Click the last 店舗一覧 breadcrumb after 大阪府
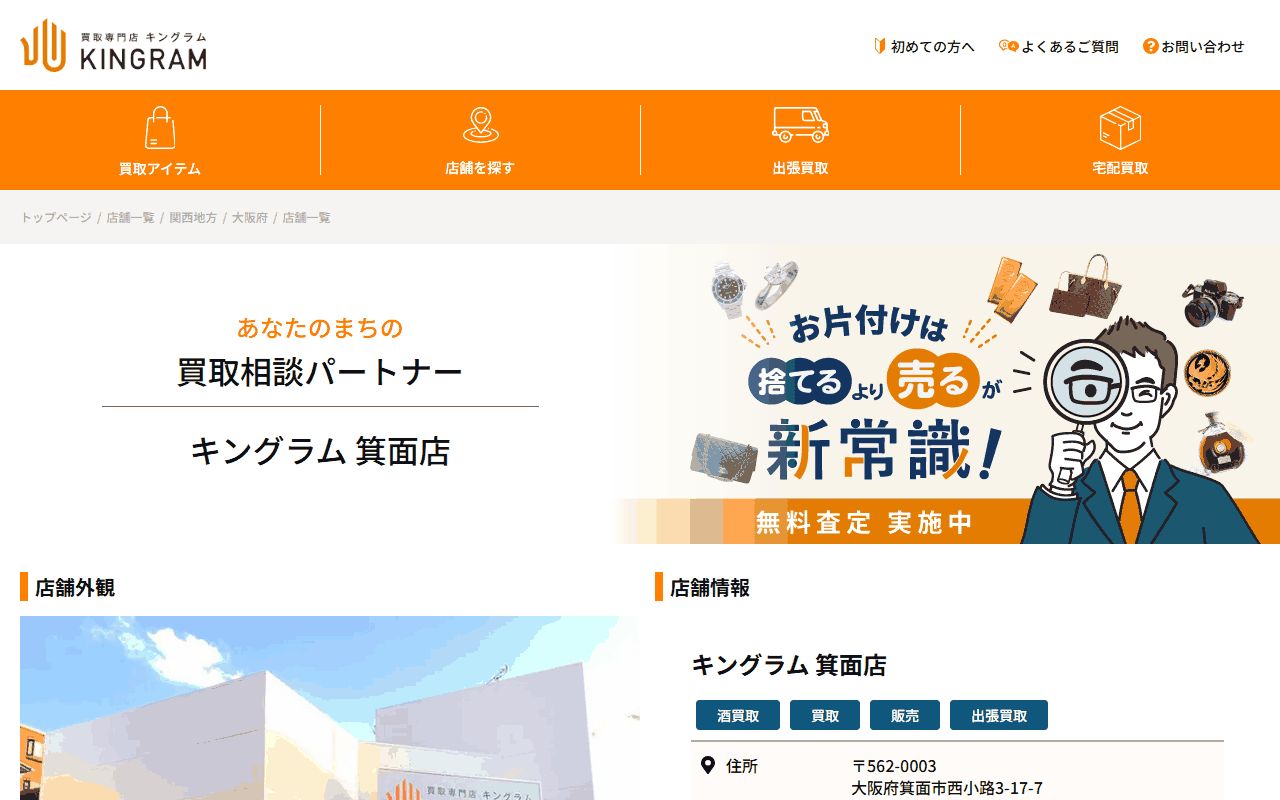1280x800 pixels. [x=306, y=217]
